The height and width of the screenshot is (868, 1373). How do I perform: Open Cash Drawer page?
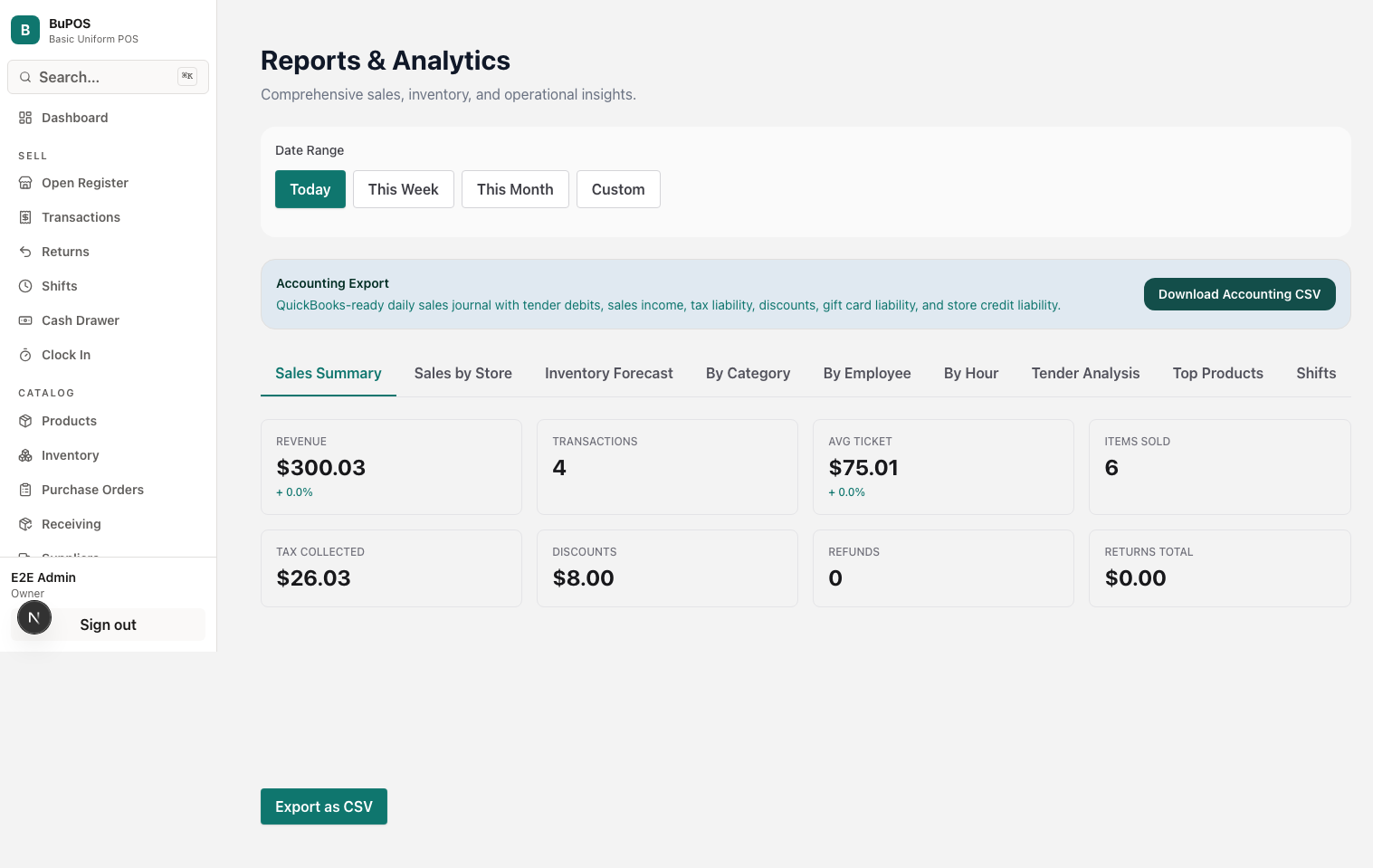pyautogui.click(x=108, y=320)
